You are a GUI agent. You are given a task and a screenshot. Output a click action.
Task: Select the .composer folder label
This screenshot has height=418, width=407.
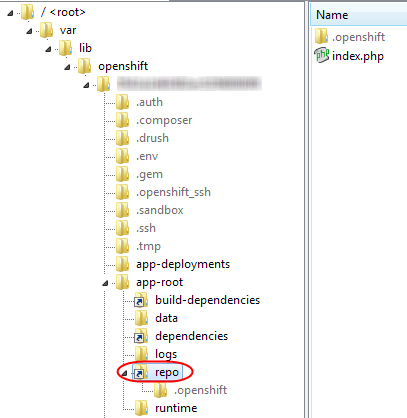tap(164, 120)
